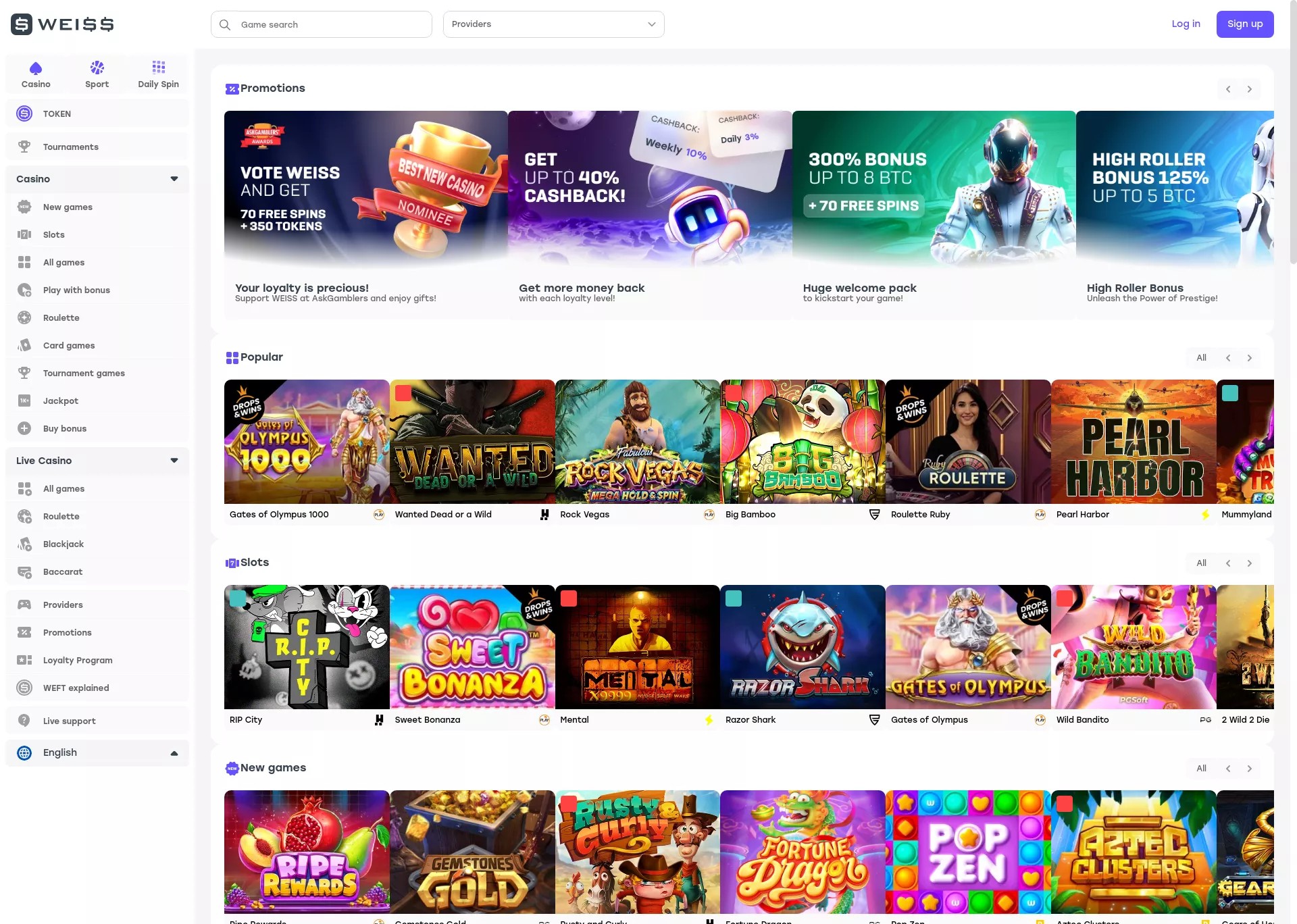The width and height of the screenshot is (1297, 924).
Task: Click the Game search input field
Action: pyautogui.click(x=322, y=24)
